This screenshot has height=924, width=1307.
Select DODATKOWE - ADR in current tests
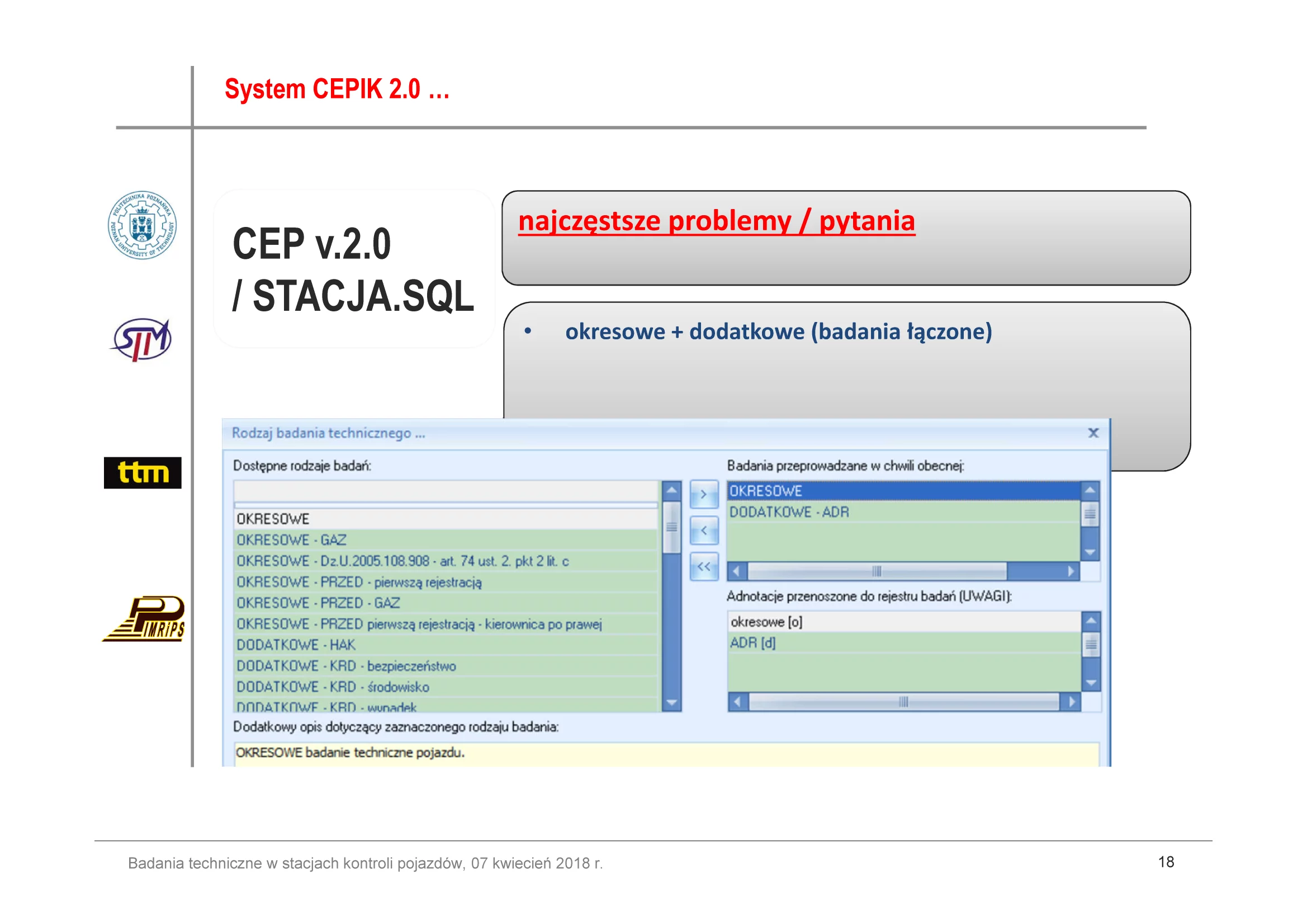(x=904, y=513)
